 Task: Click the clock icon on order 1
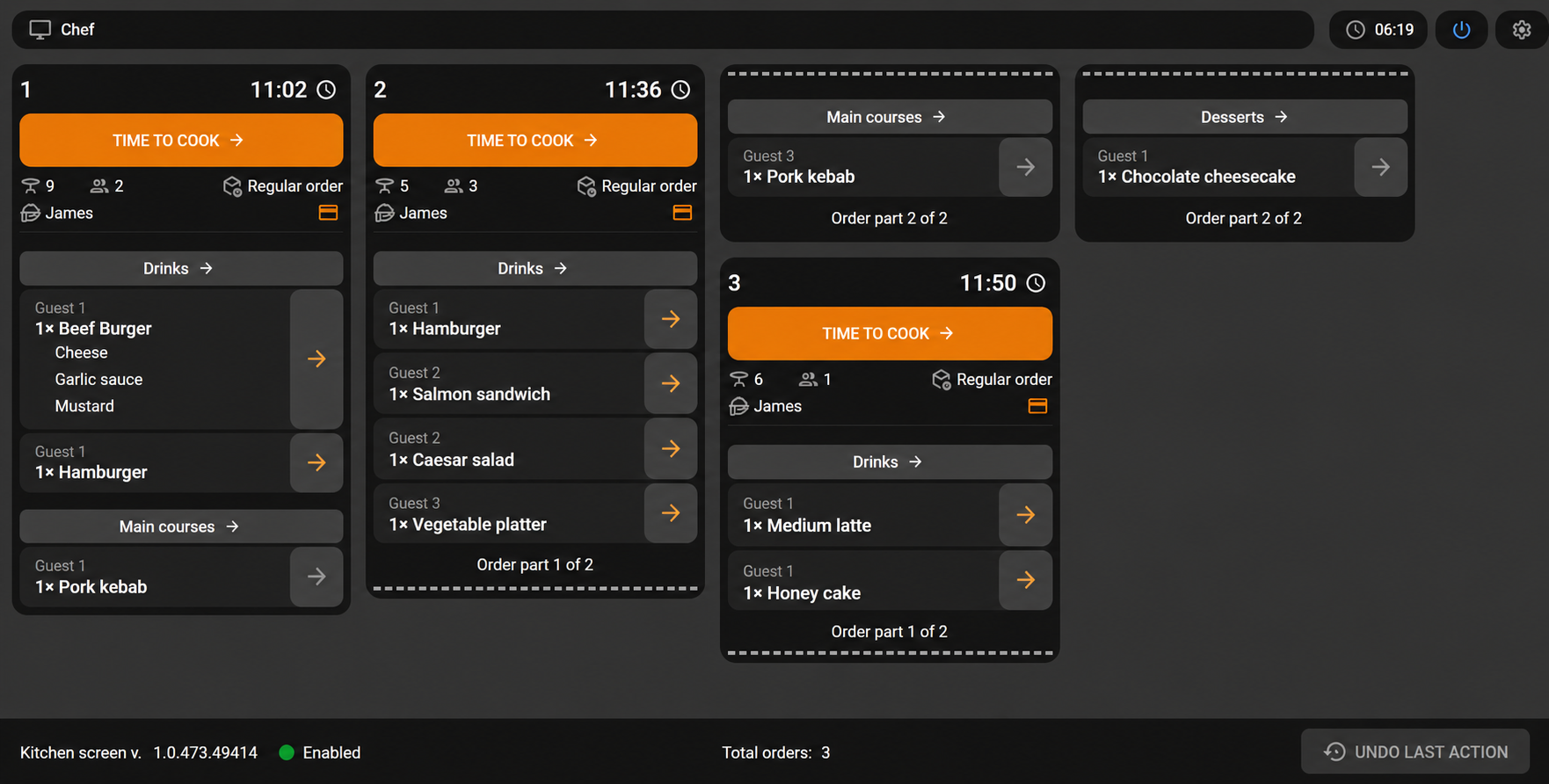(x=326, y=90)
